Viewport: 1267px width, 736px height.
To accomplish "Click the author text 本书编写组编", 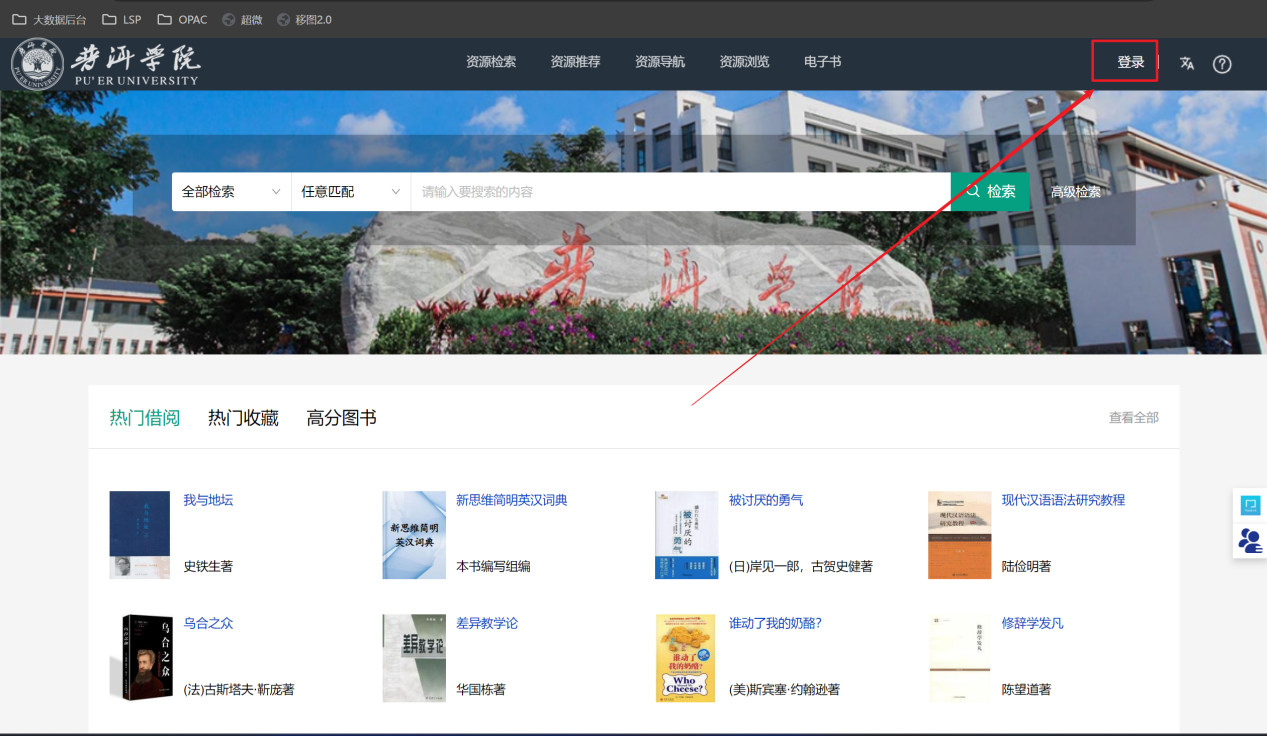I will tap(493, 566).
